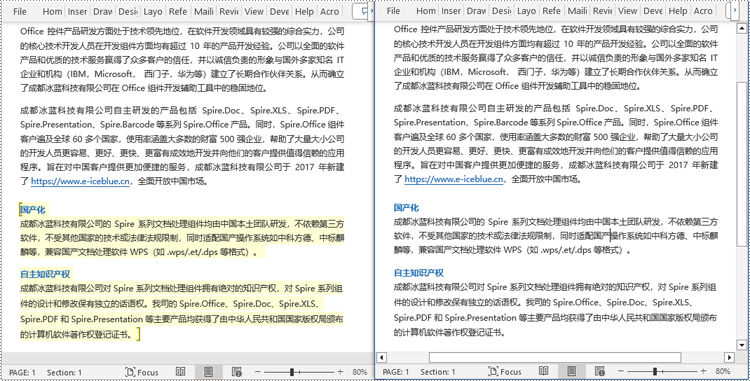Click horizontal scrollbar right arrow in right window
Screen dimensions: 750x381
729,357
